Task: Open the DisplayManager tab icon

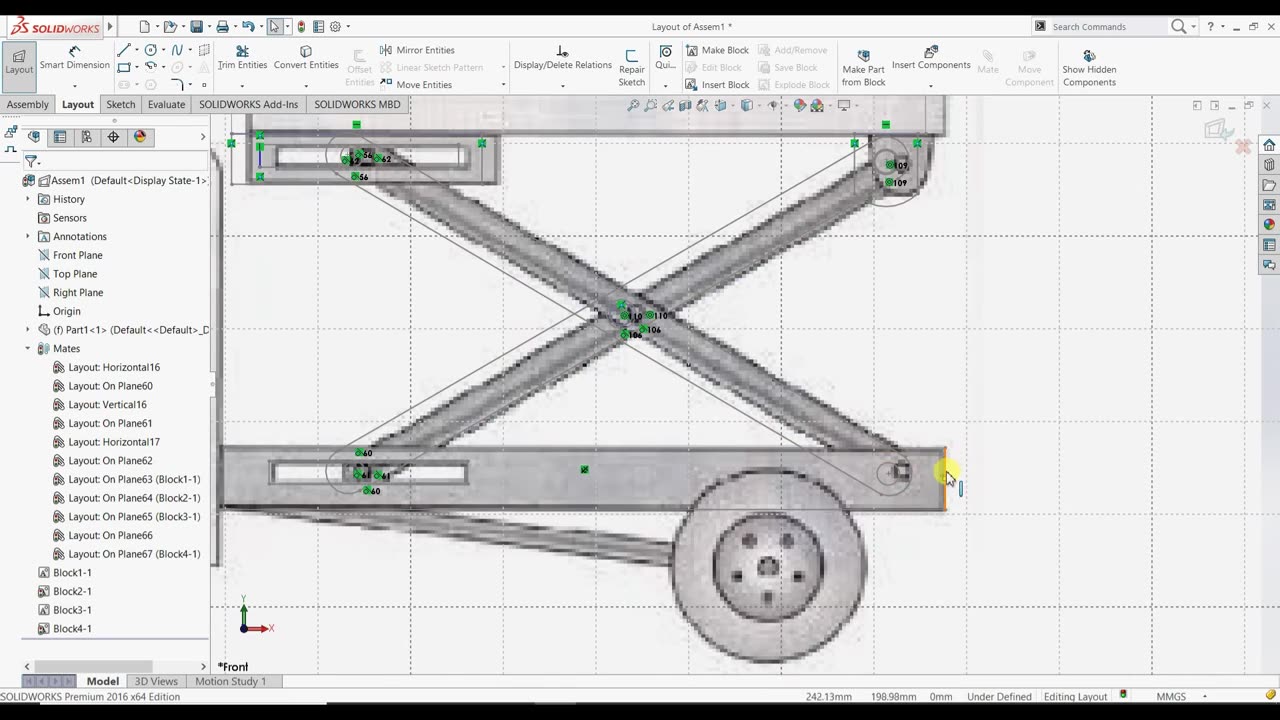Action: [x=139, y=137]
